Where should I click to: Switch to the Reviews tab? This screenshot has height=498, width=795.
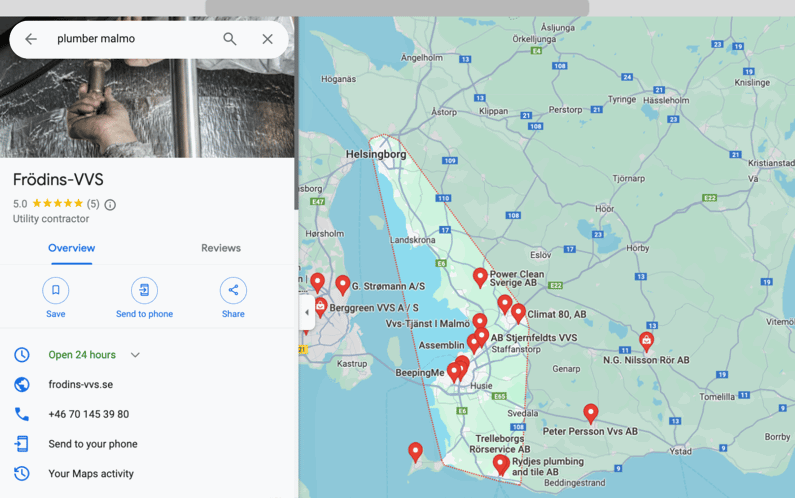click(221, 248)
